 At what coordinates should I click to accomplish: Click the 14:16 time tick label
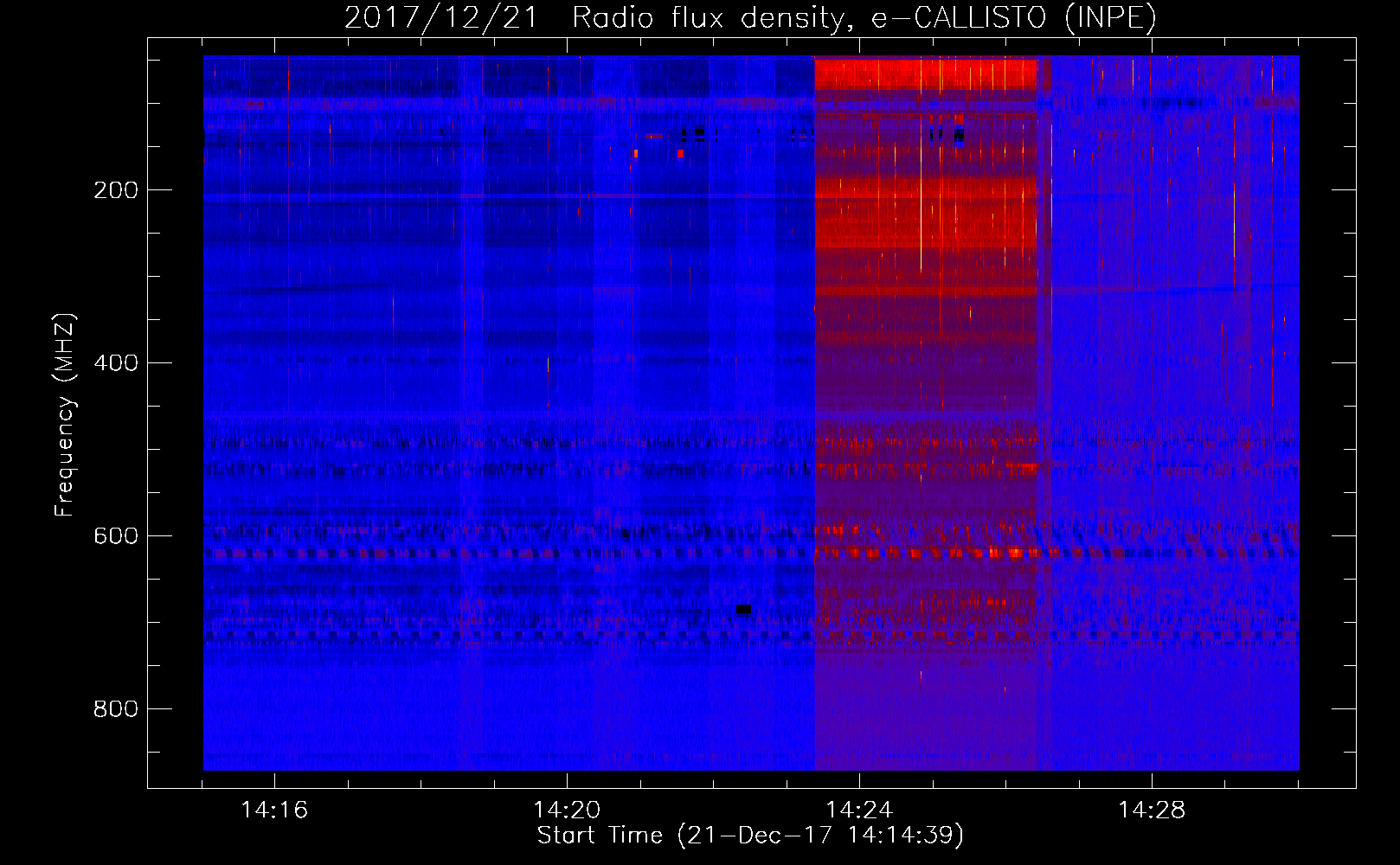[274, 811]
